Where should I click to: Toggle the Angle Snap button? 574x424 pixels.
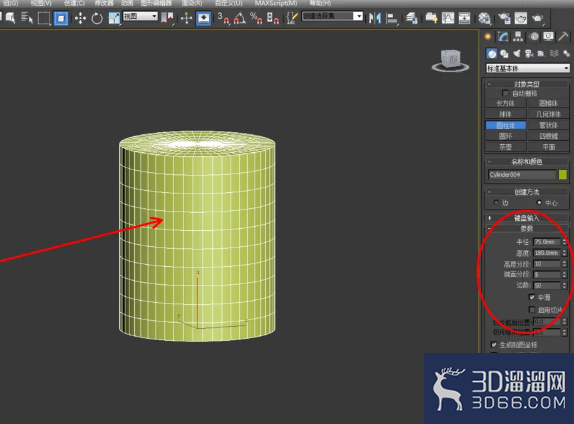pos(240,18)
